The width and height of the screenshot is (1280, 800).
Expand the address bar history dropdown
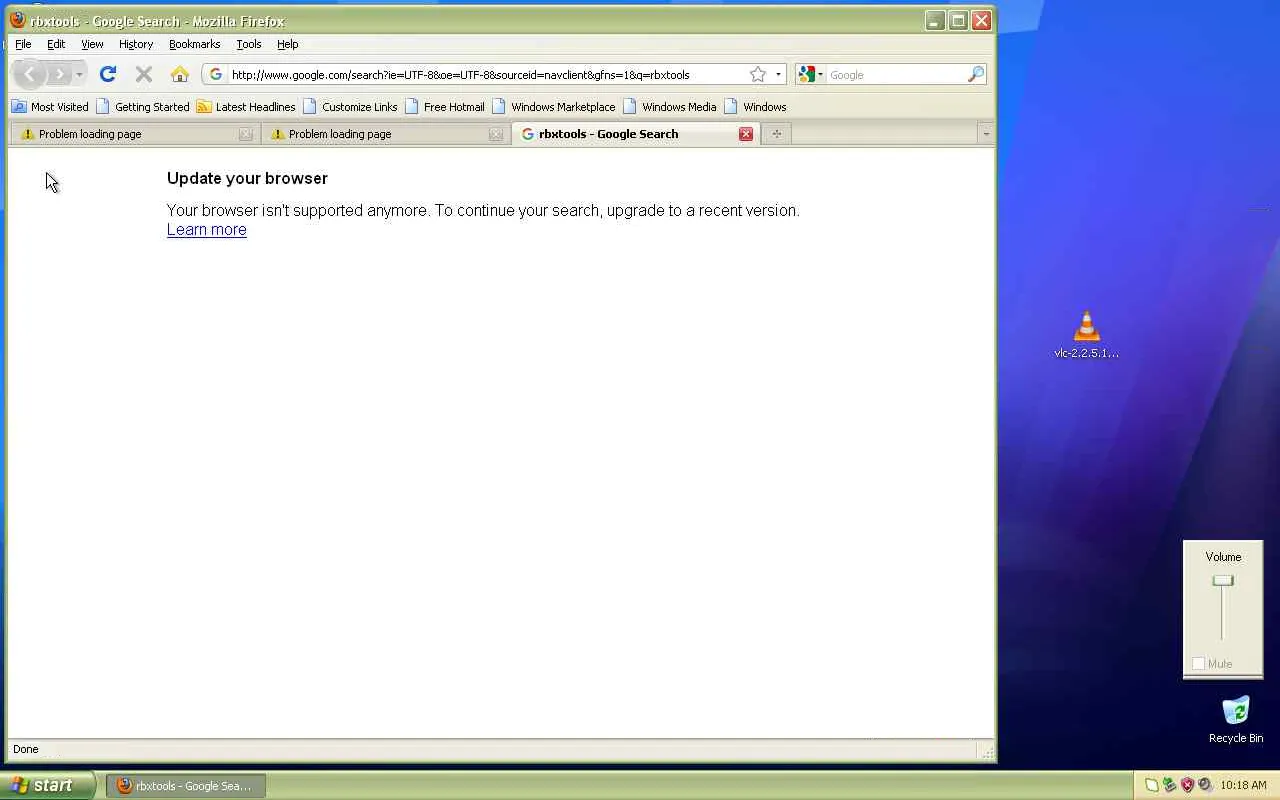[x=778, y=74]
